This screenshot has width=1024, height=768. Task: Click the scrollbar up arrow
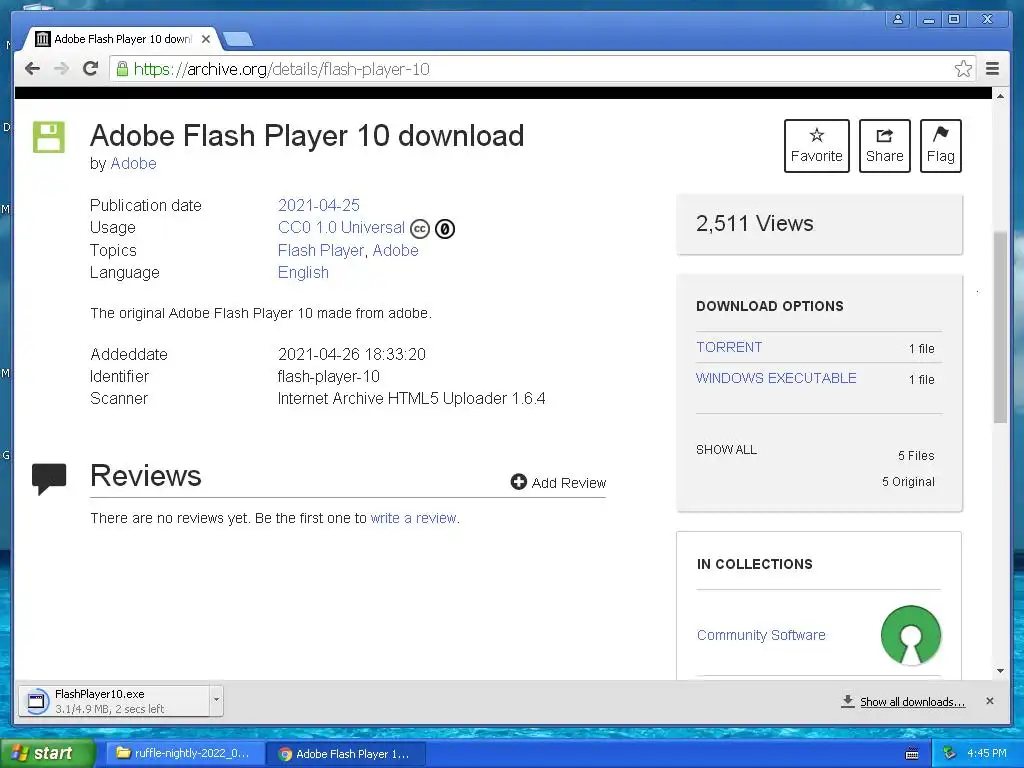coord(1000,96)
